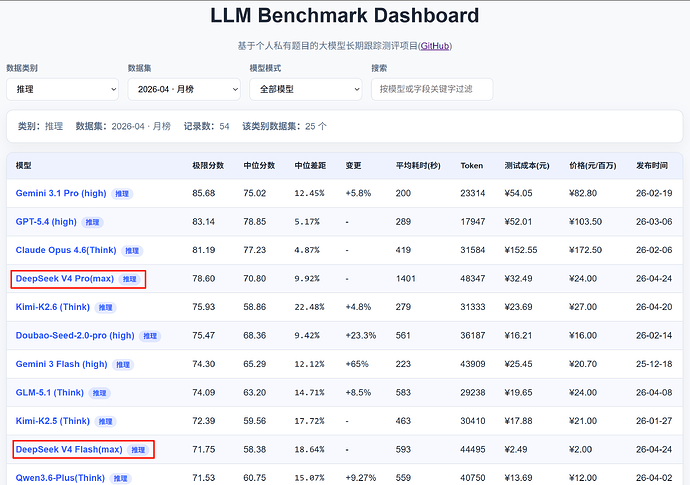
Task: Open the 数据集 dropdown showing 2026-04 · 月榜
Action: (184, 89)
